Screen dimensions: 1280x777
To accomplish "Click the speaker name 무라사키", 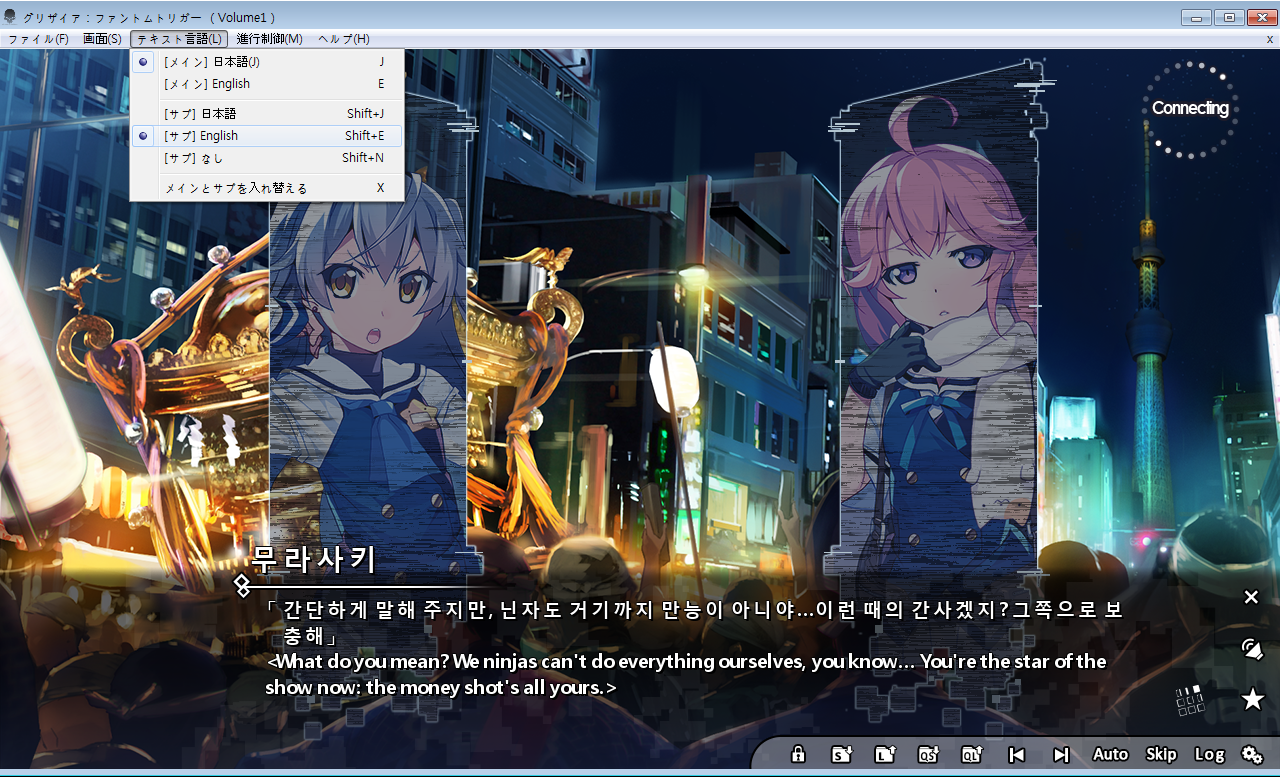I will tap(313, 559).
